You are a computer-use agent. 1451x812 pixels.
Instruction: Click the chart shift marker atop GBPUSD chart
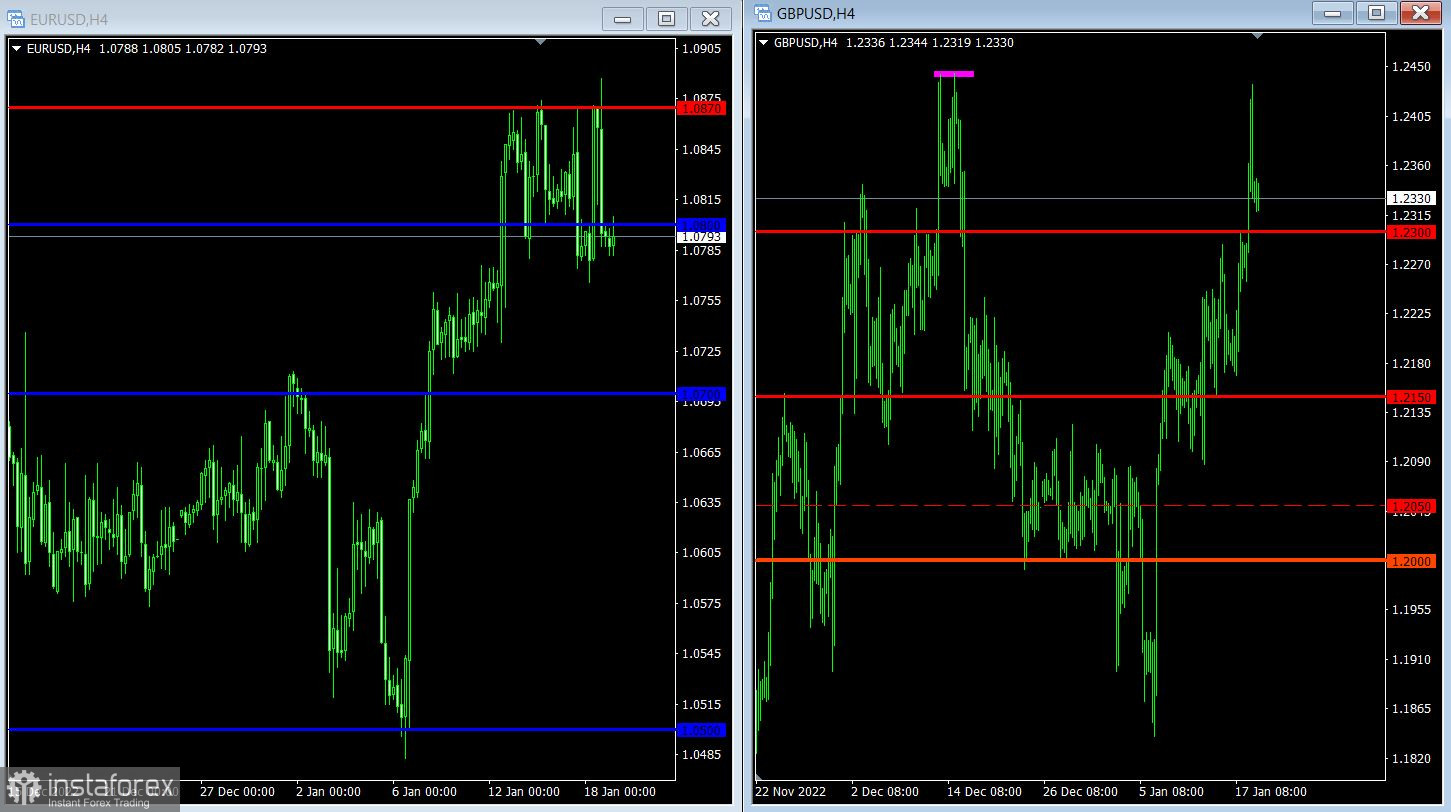click(x=1258, y=35)
